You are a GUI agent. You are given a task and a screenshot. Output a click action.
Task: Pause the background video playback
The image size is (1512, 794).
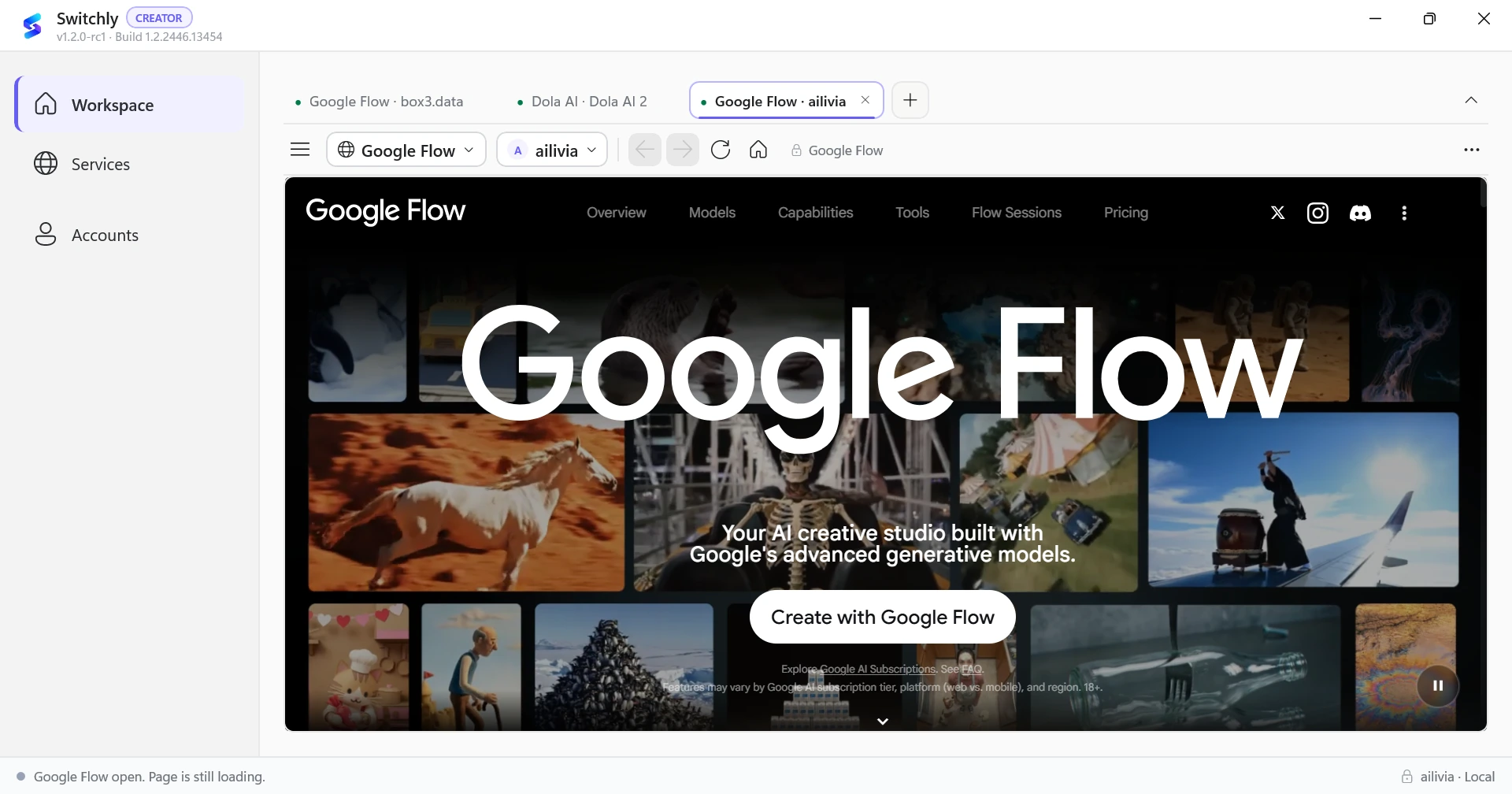pyautogui.click(x=1438, y=685)
